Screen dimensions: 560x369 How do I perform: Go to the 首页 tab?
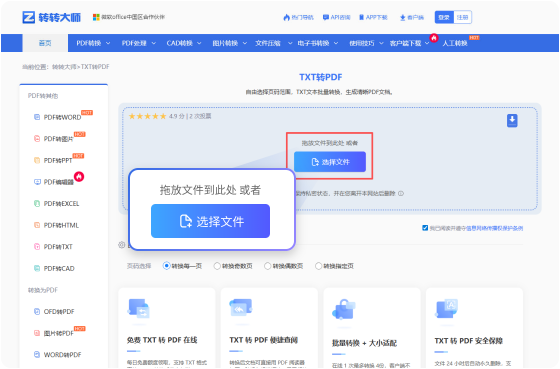pyautogui.click(x=45, y=43)
